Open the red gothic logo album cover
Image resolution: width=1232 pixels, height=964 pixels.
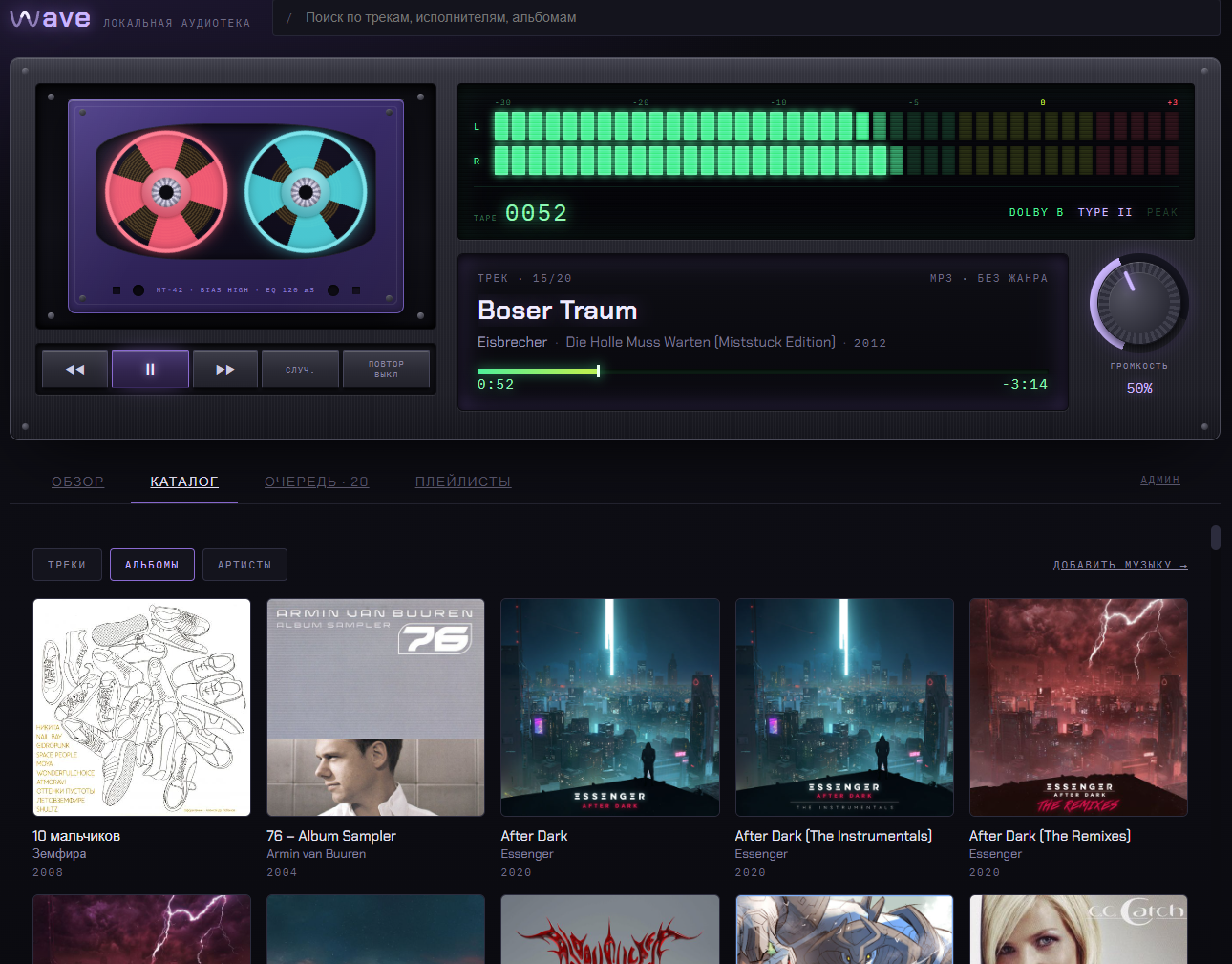(x=610, y=930)
